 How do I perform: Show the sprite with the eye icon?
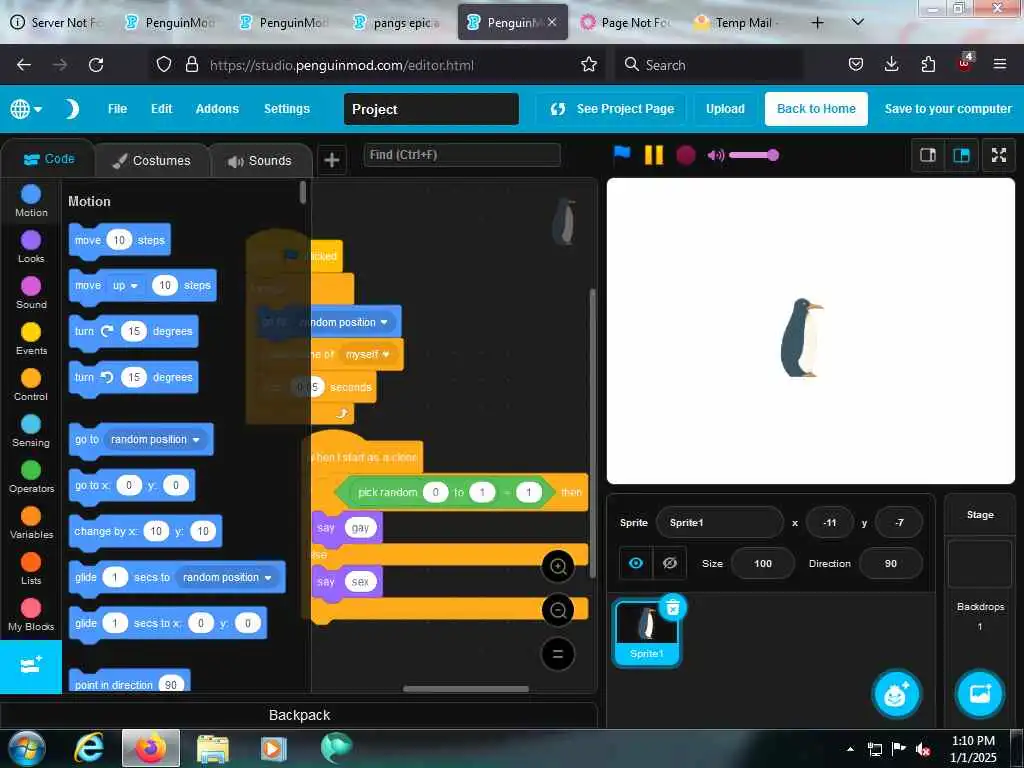click(635, 563)
